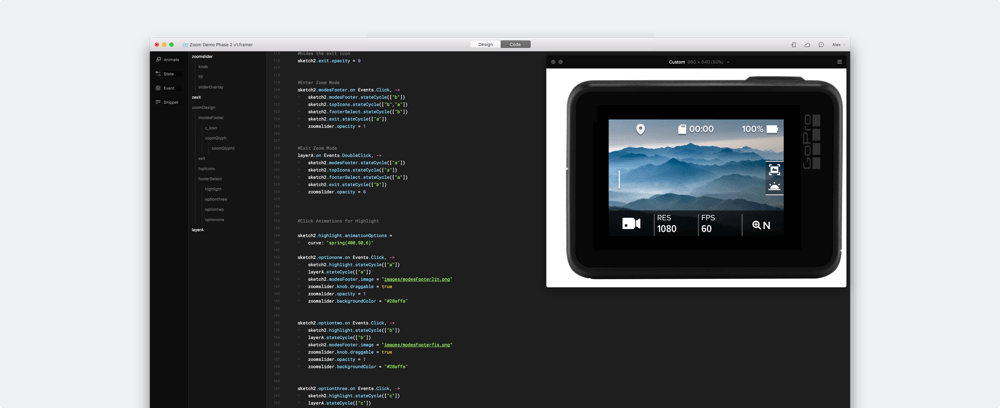Viewport: 1000px width, 408px height.
Task: Click 'sketch2.optionthree.on Events.Click' line
Action: tap(349, 388)
